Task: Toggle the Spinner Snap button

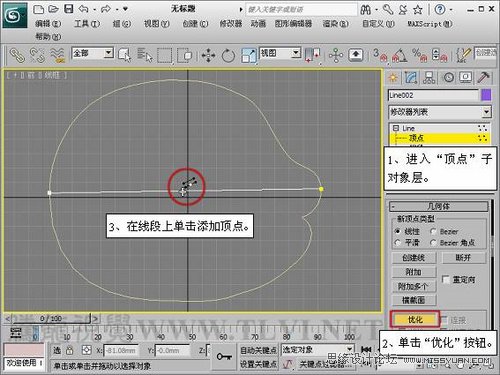Action: [x=439, y=55]
